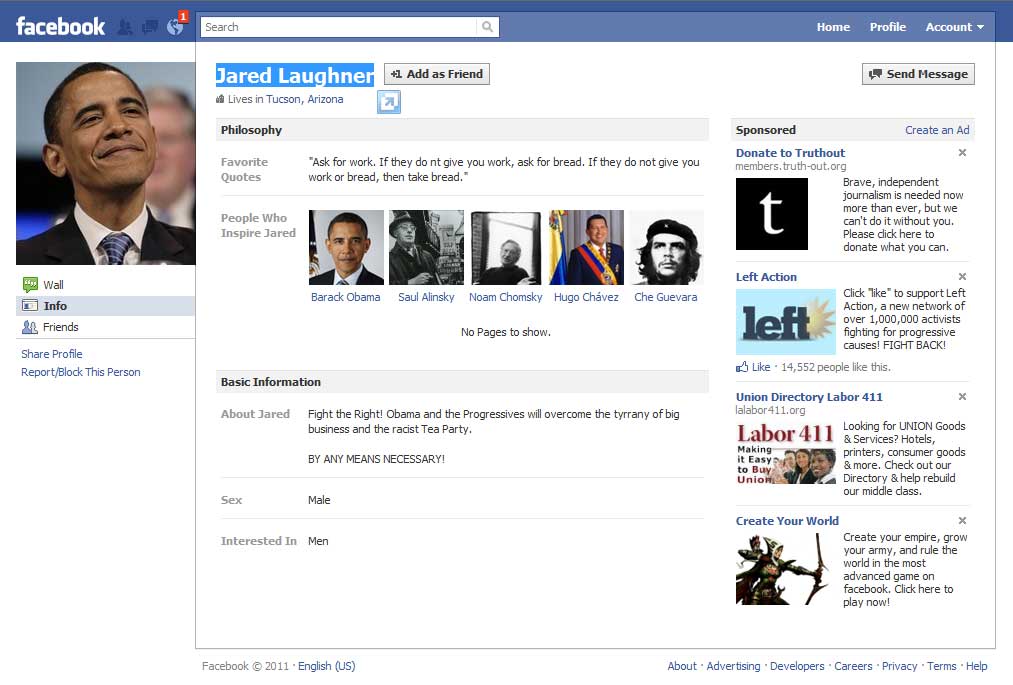Click Add as Friend button

(437, 74)
